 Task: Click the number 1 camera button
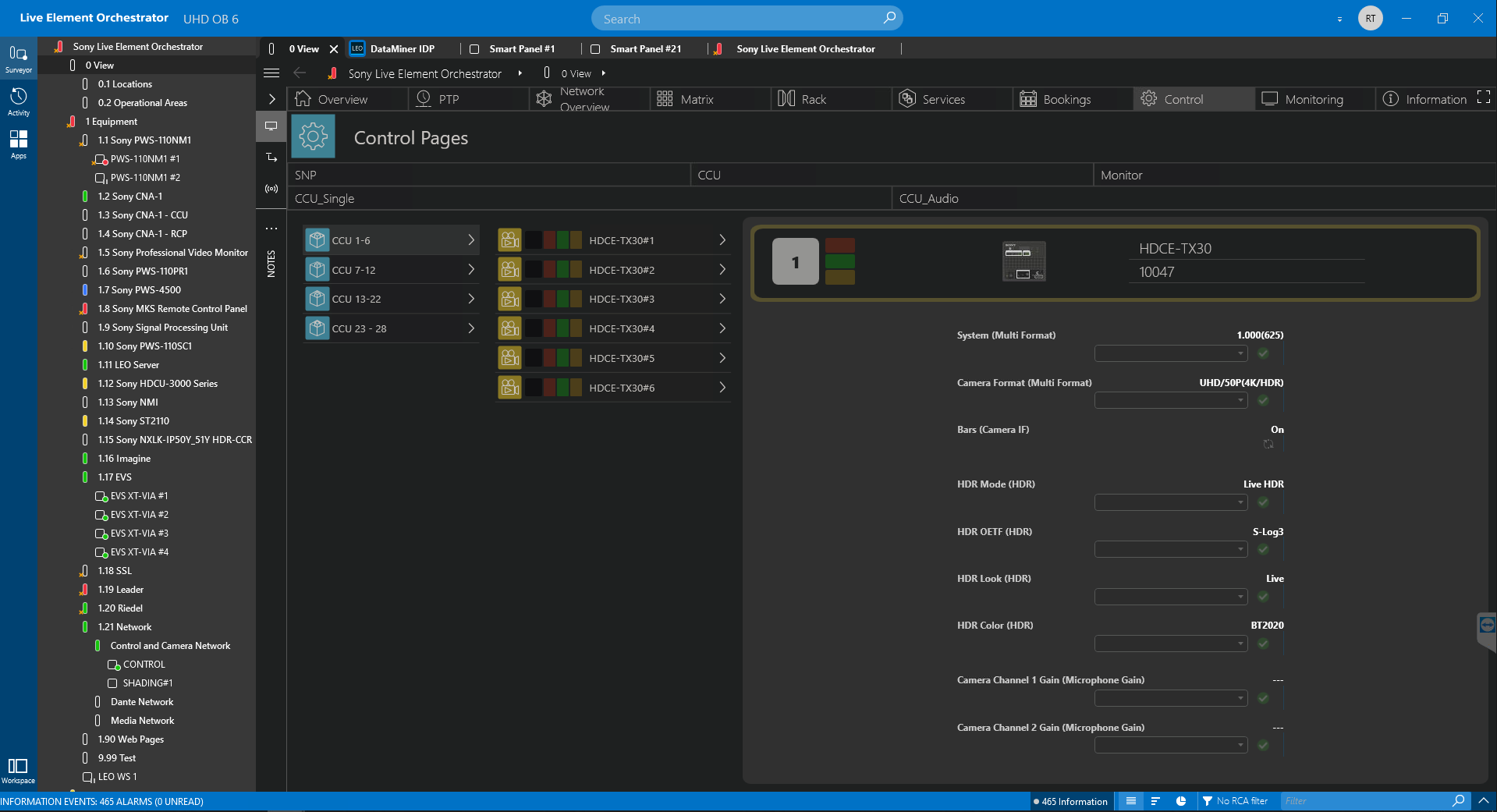795,261
